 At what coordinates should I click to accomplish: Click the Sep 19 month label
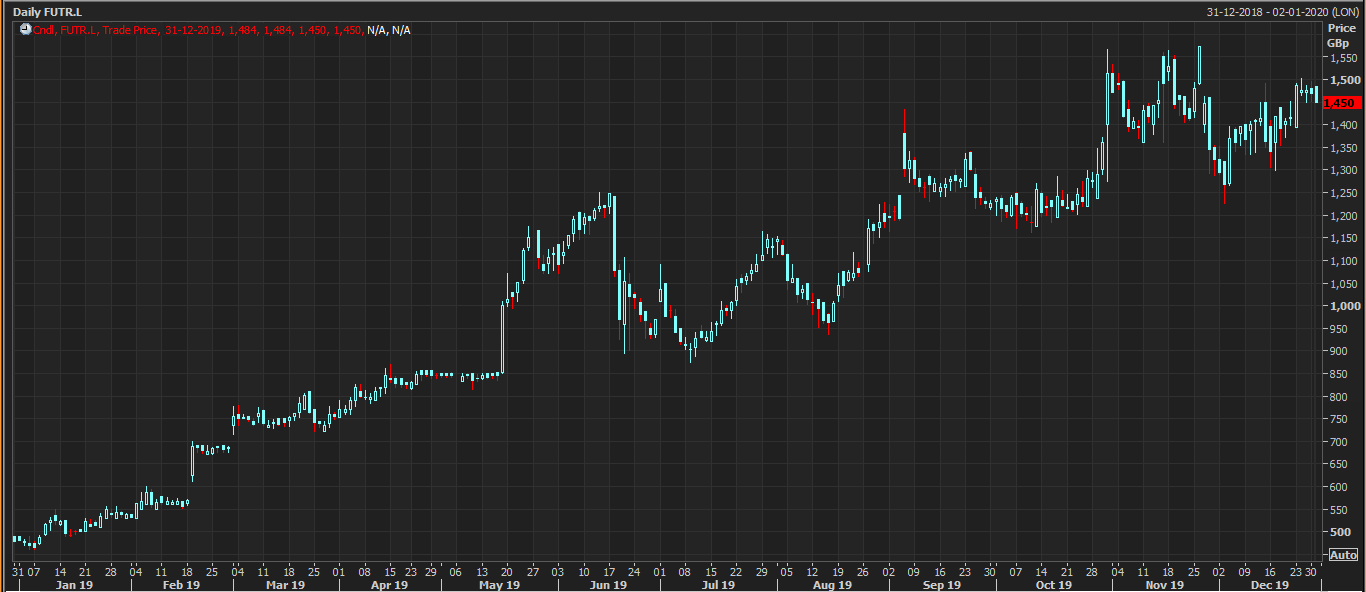tap(942, 585)
